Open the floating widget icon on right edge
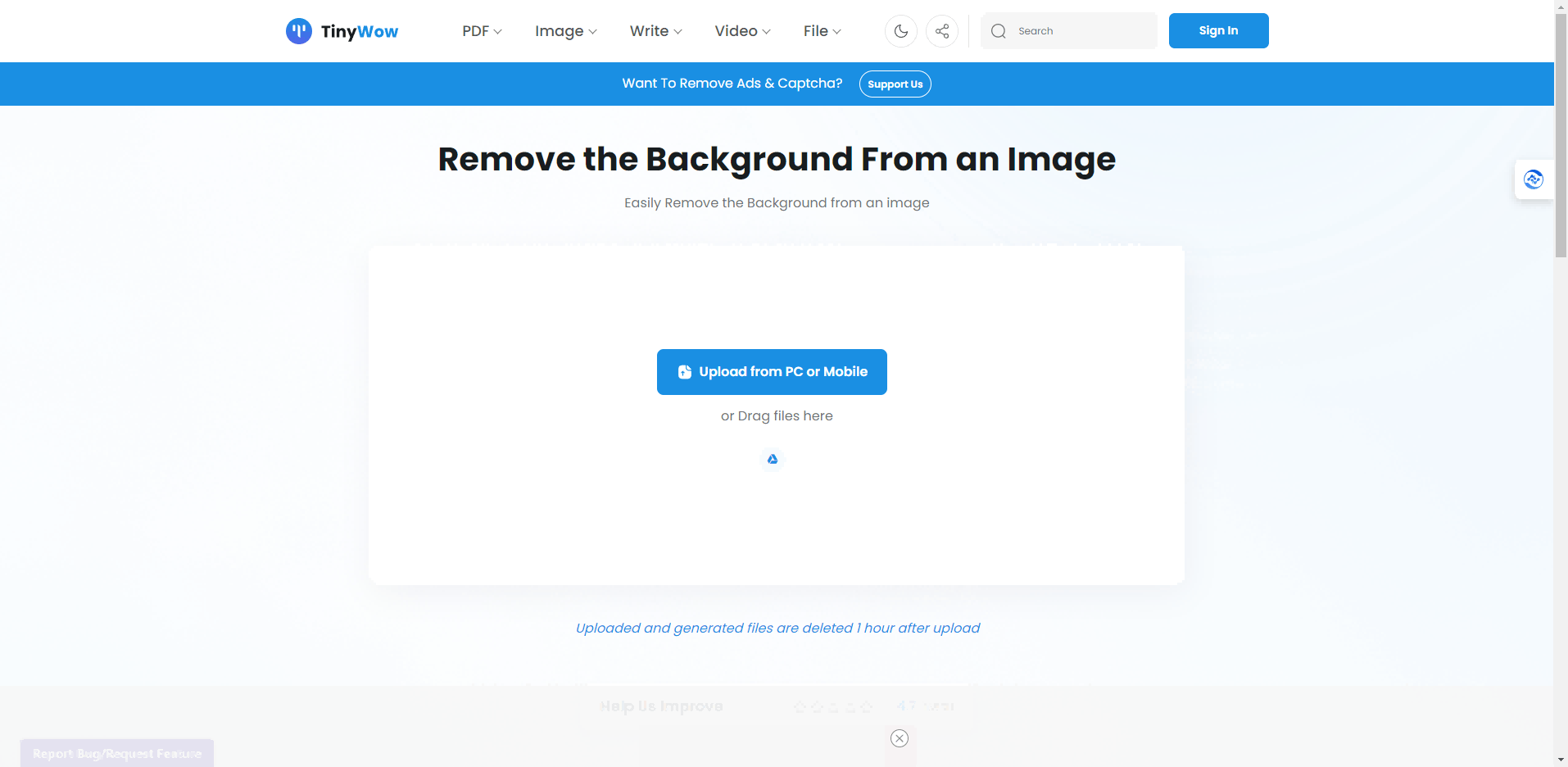1568x767 pixels. (x=1533, y=179)
